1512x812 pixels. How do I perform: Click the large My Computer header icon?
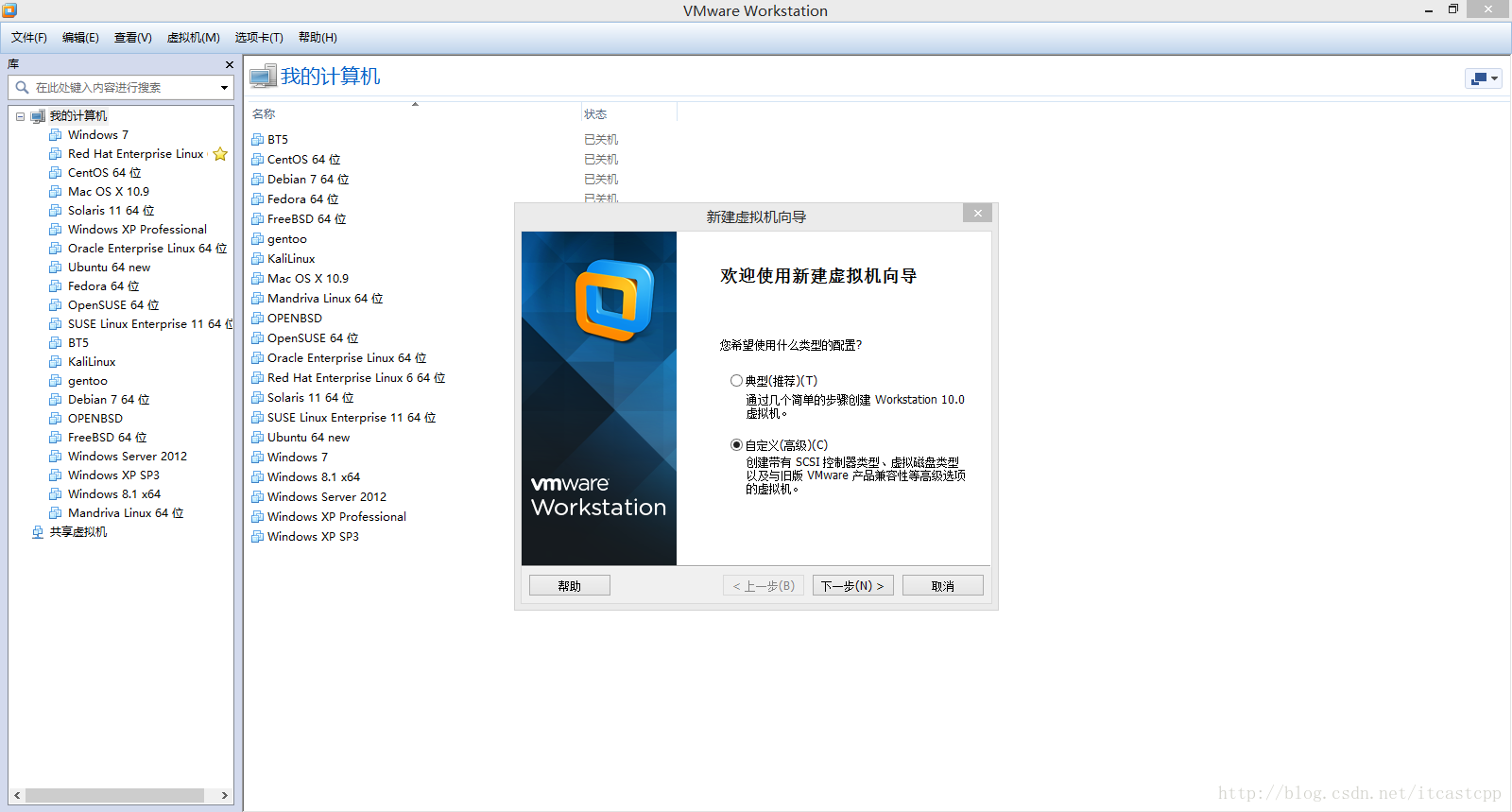[263, 77]
